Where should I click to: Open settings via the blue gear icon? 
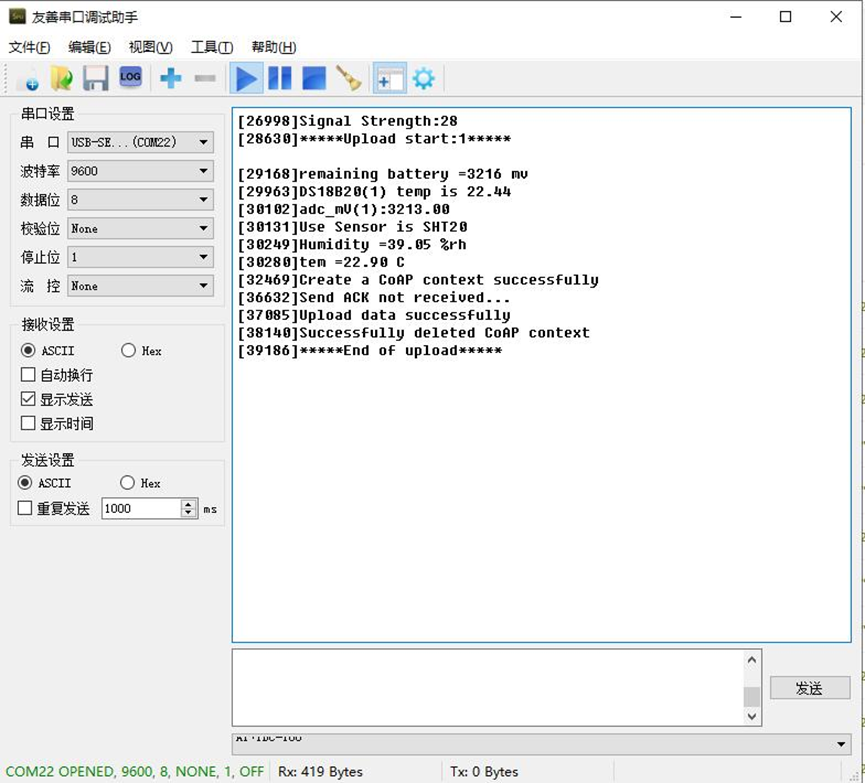pyautogui.click(x=424, y=78)
